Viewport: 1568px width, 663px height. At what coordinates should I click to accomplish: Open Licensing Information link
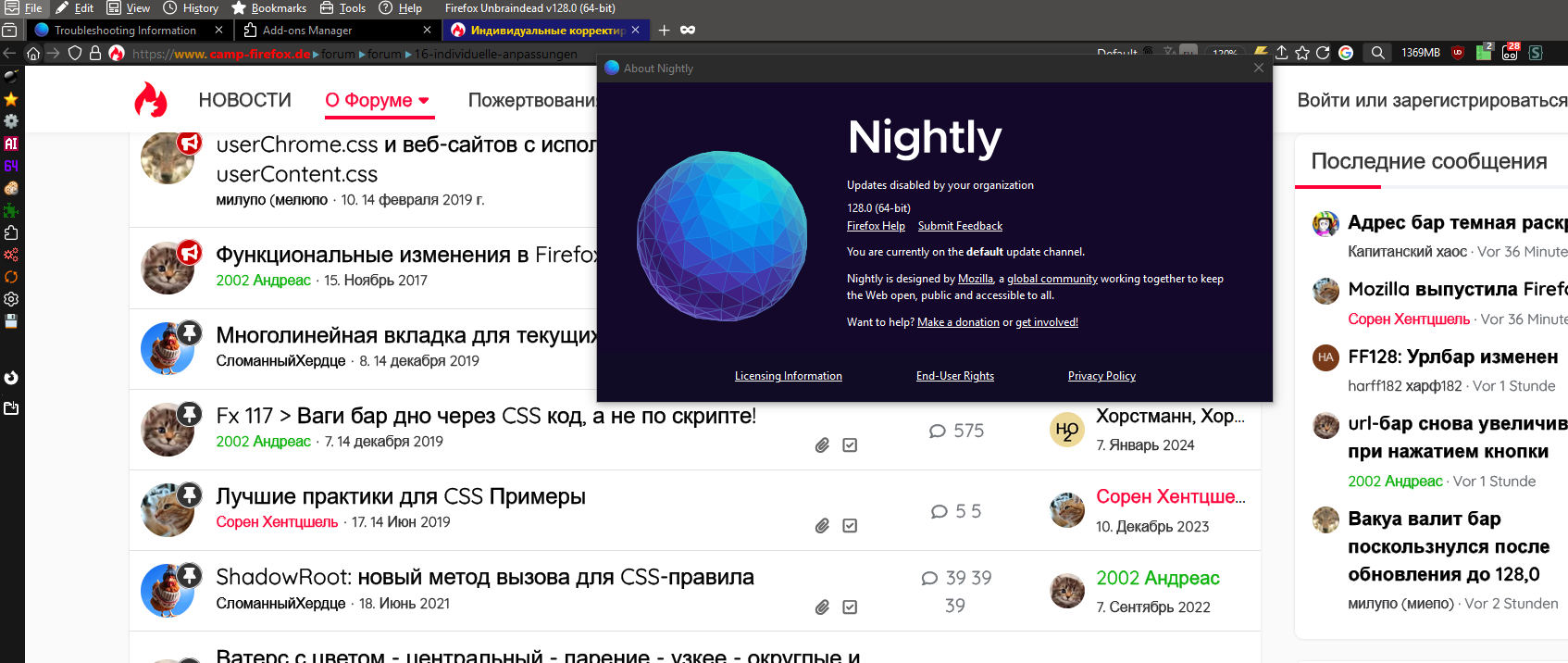[x=789, y=376]
